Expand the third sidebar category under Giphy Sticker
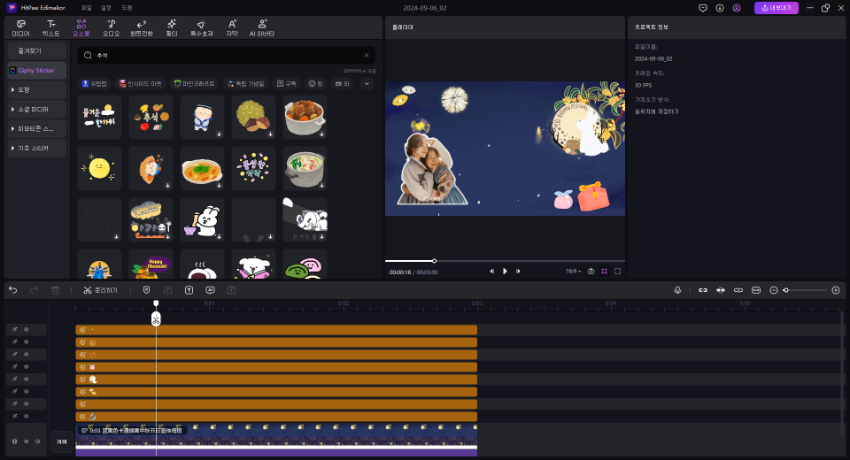Viewport: 850px width, 460px height. coord(36,128)
